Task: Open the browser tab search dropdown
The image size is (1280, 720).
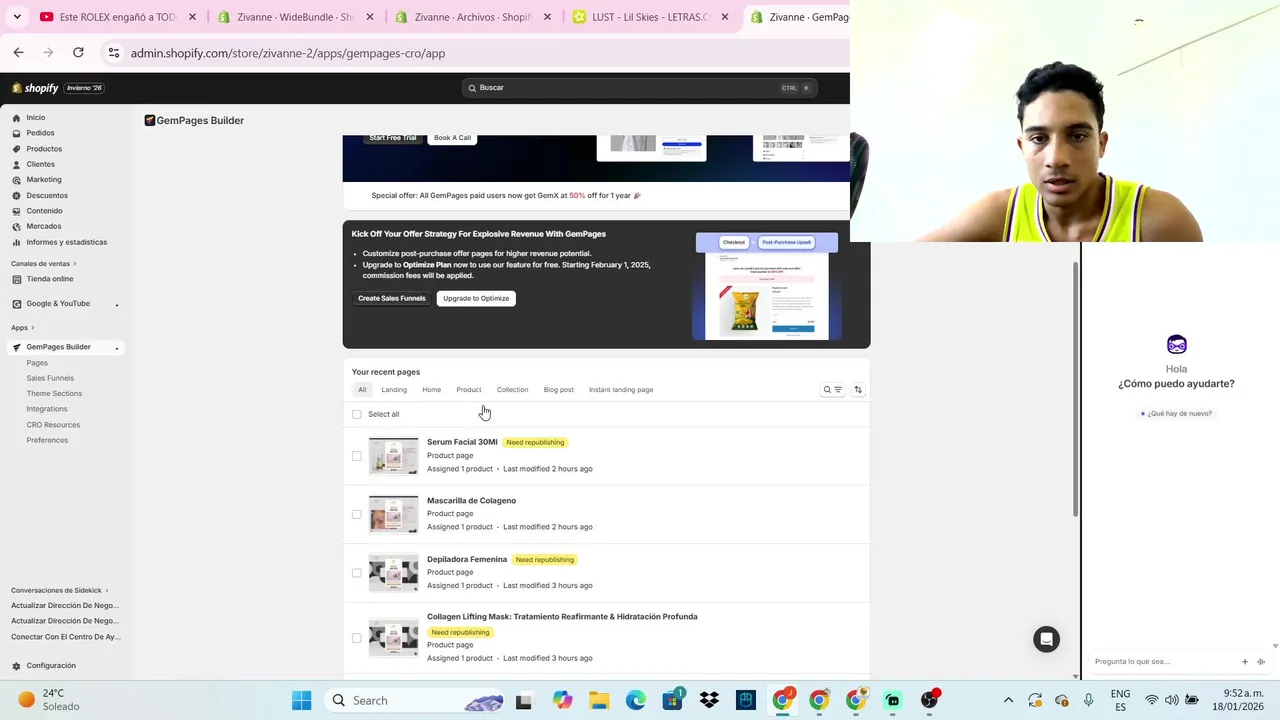Action: click(17, 17)
